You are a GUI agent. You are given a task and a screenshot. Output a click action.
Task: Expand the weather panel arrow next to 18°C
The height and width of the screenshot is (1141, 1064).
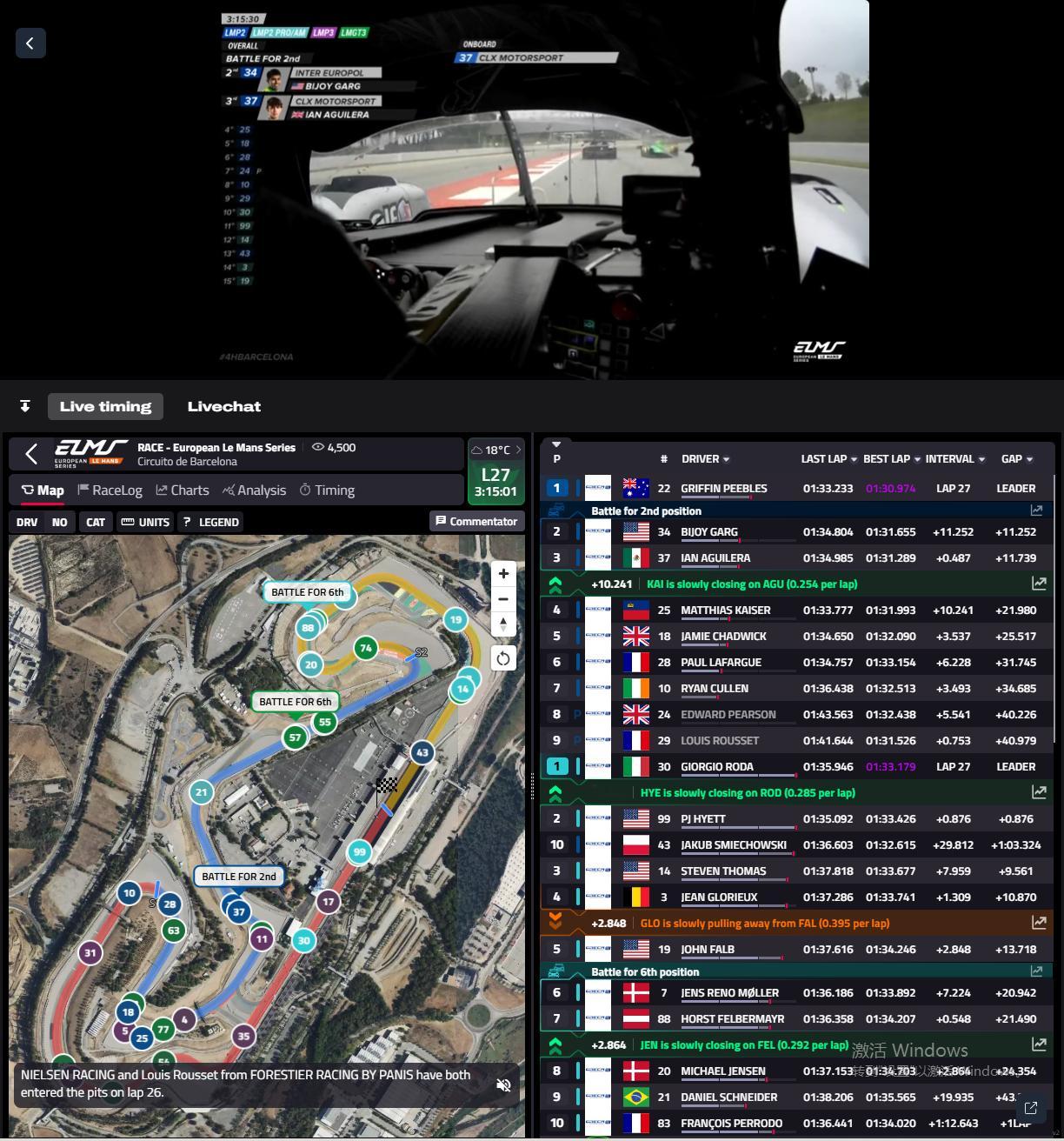518,450
